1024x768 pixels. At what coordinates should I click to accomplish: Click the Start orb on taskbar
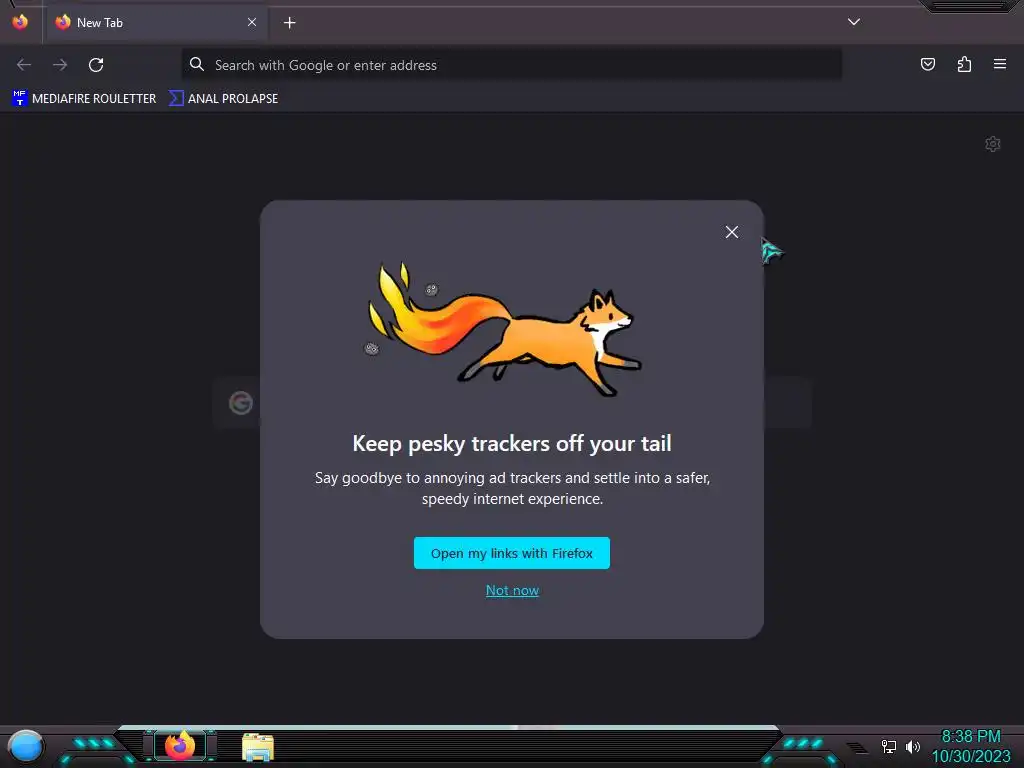[x=25, y=746]
